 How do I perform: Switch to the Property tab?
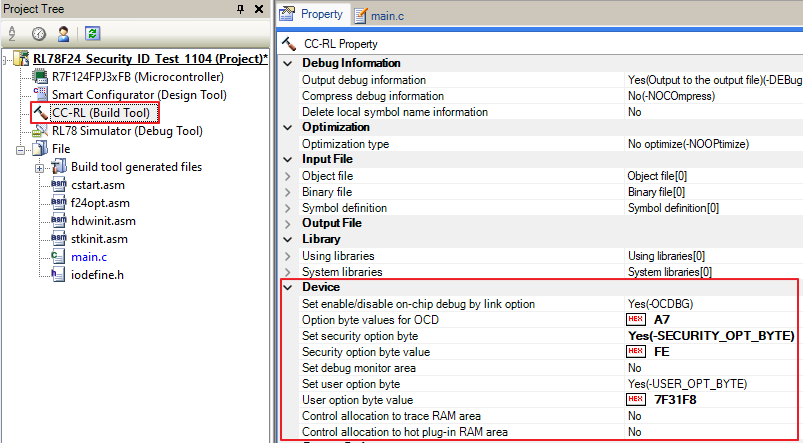point(313,14)
